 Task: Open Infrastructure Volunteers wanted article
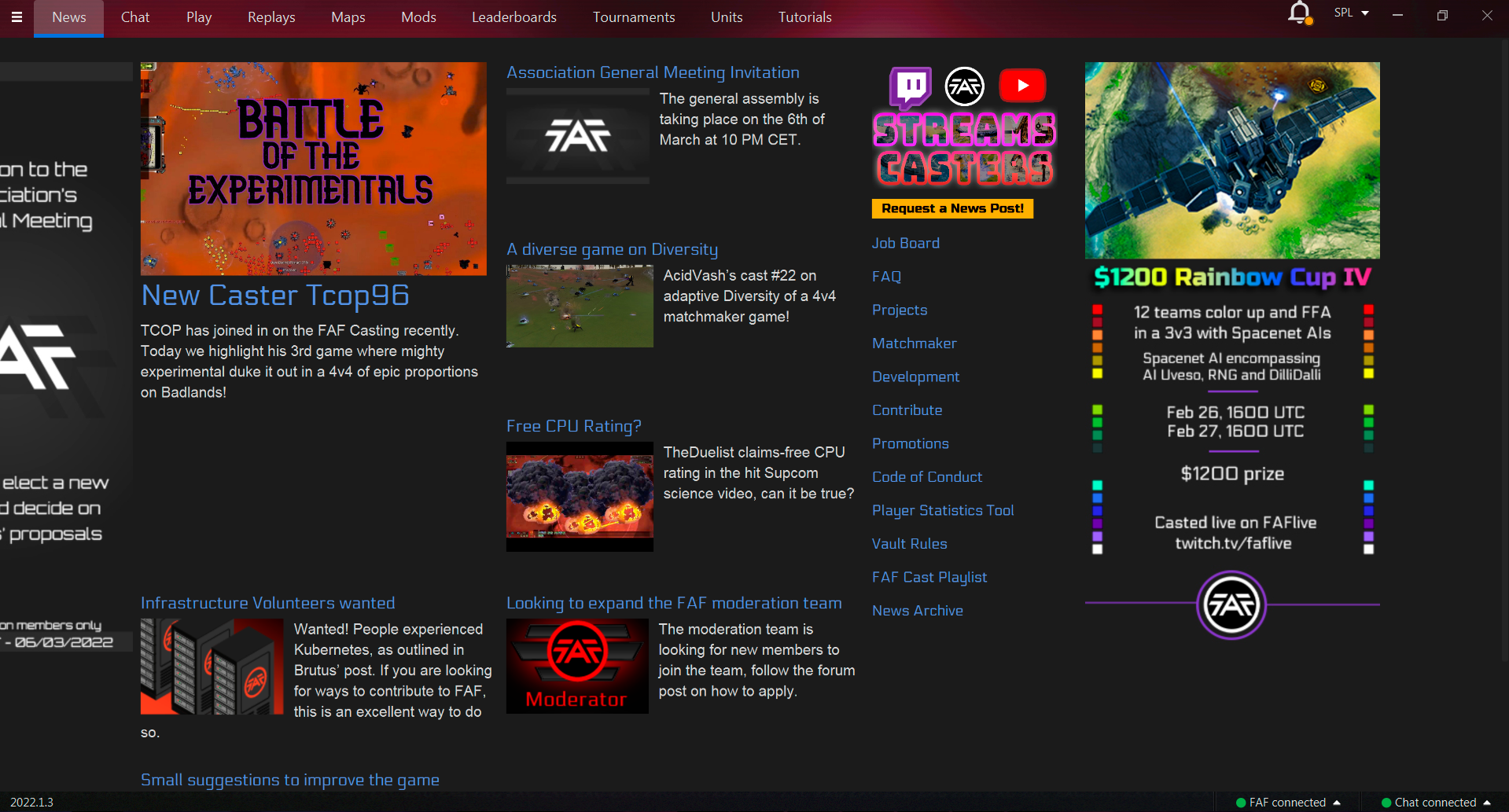coord(267,603)
